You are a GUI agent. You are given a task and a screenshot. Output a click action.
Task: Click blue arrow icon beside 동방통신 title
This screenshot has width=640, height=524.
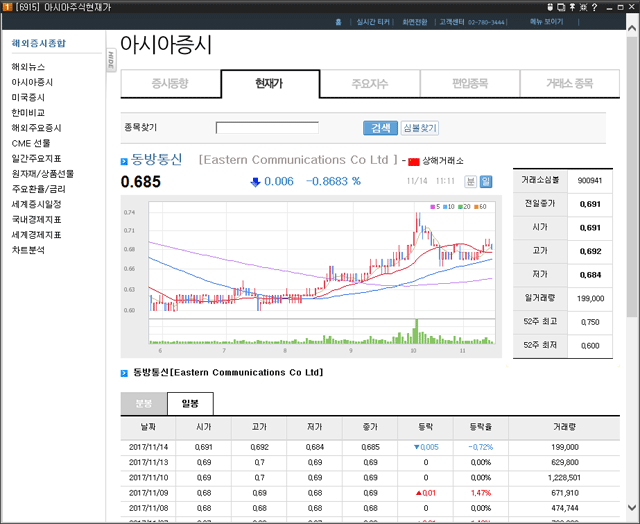pos(124,162)
